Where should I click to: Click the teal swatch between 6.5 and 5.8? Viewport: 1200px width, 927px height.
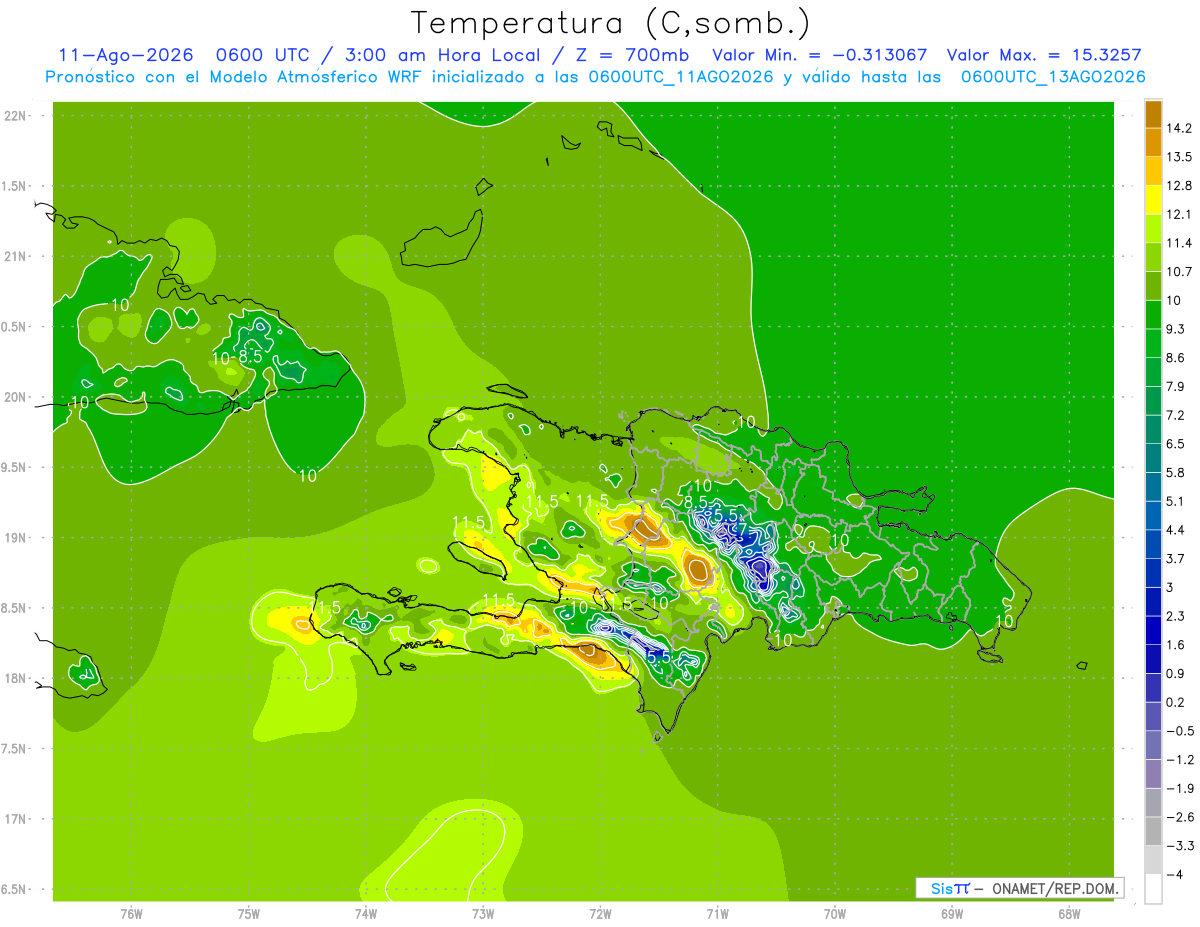pos(1153,458)
